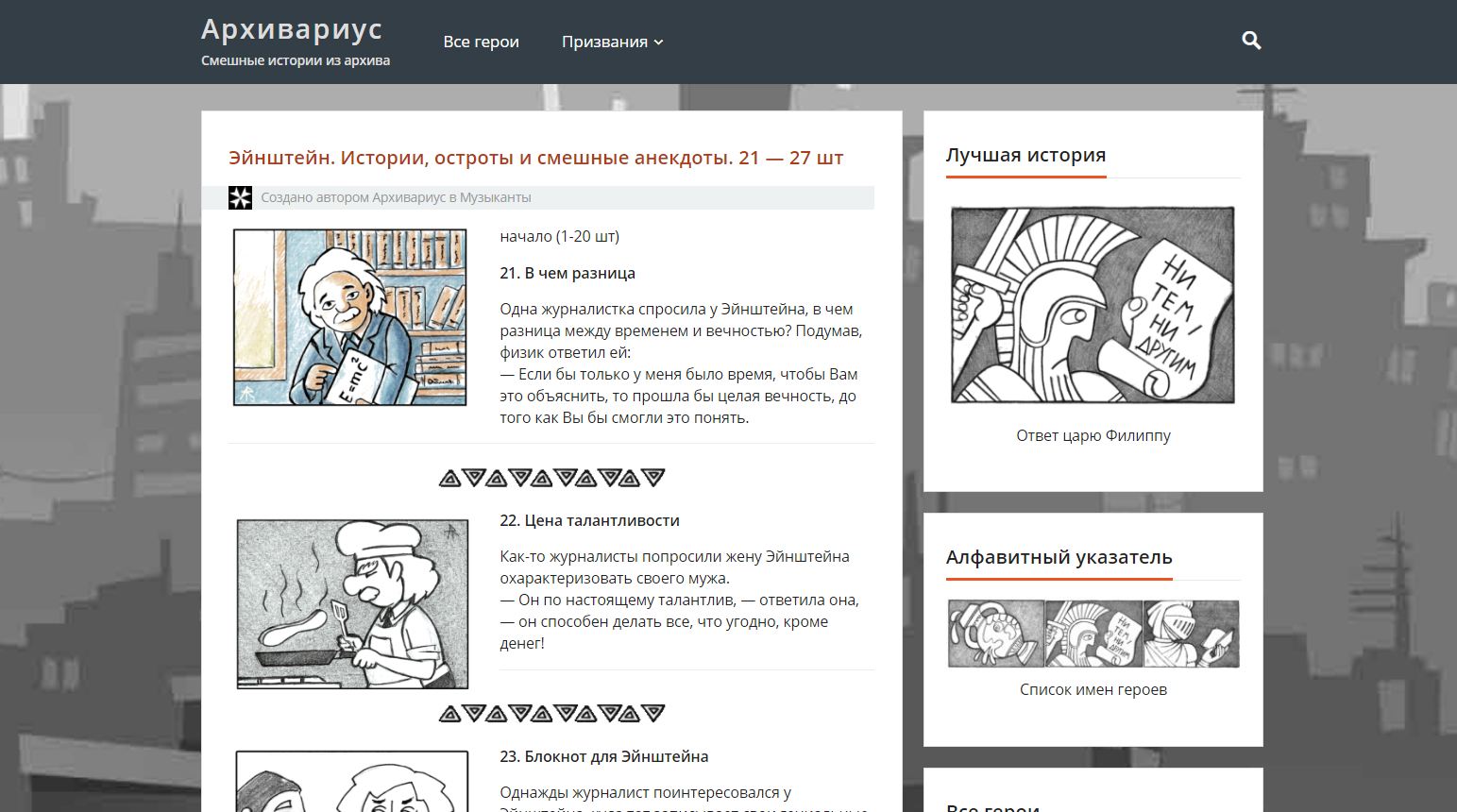Click the Лучшая история widget heading
Image resolution: width=1457 pixels, height=812 pixels.
[1025, 155]
